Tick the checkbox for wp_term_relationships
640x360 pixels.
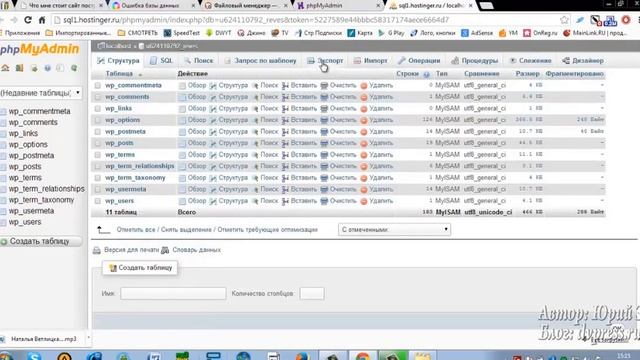98,167
